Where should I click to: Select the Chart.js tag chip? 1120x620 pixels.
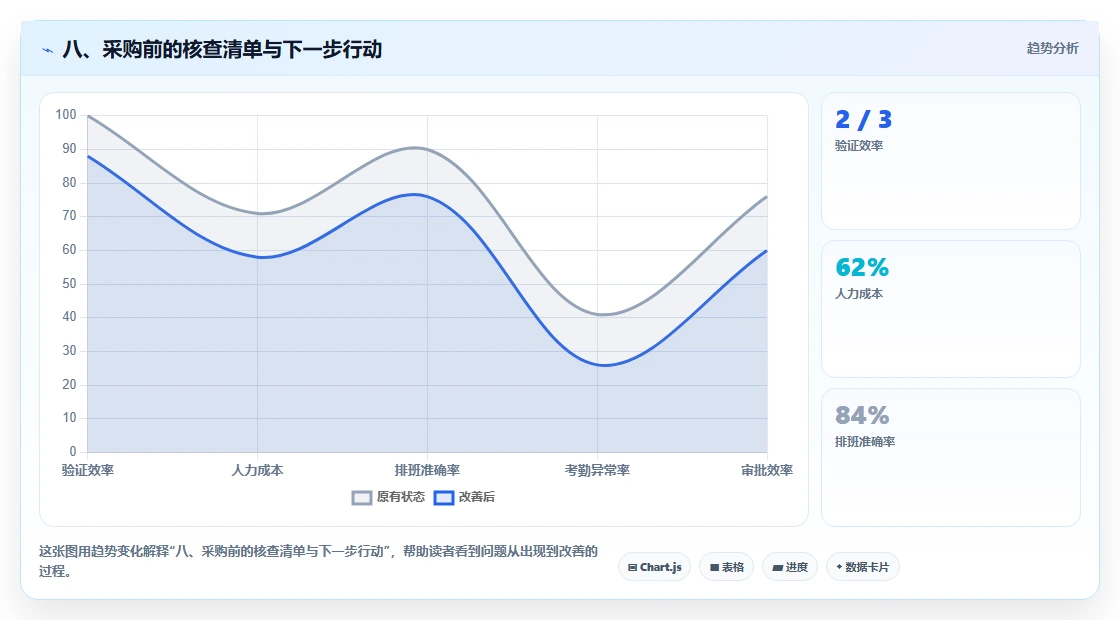654,567
